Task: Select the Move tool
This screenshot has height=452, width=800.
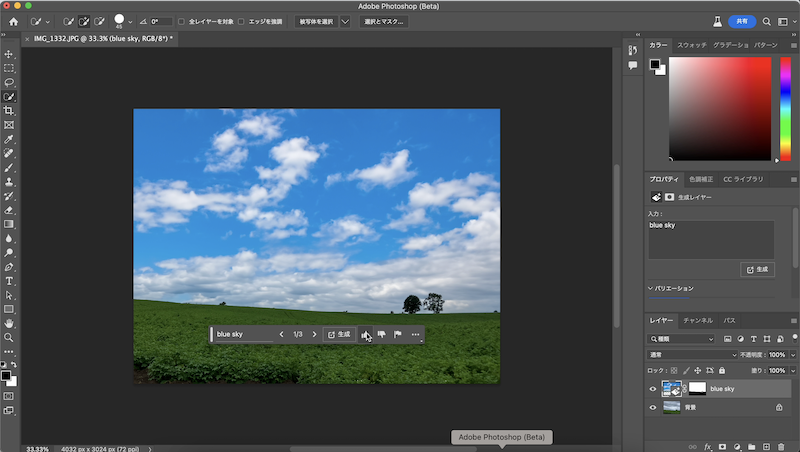Action: (x=9, y=54)
